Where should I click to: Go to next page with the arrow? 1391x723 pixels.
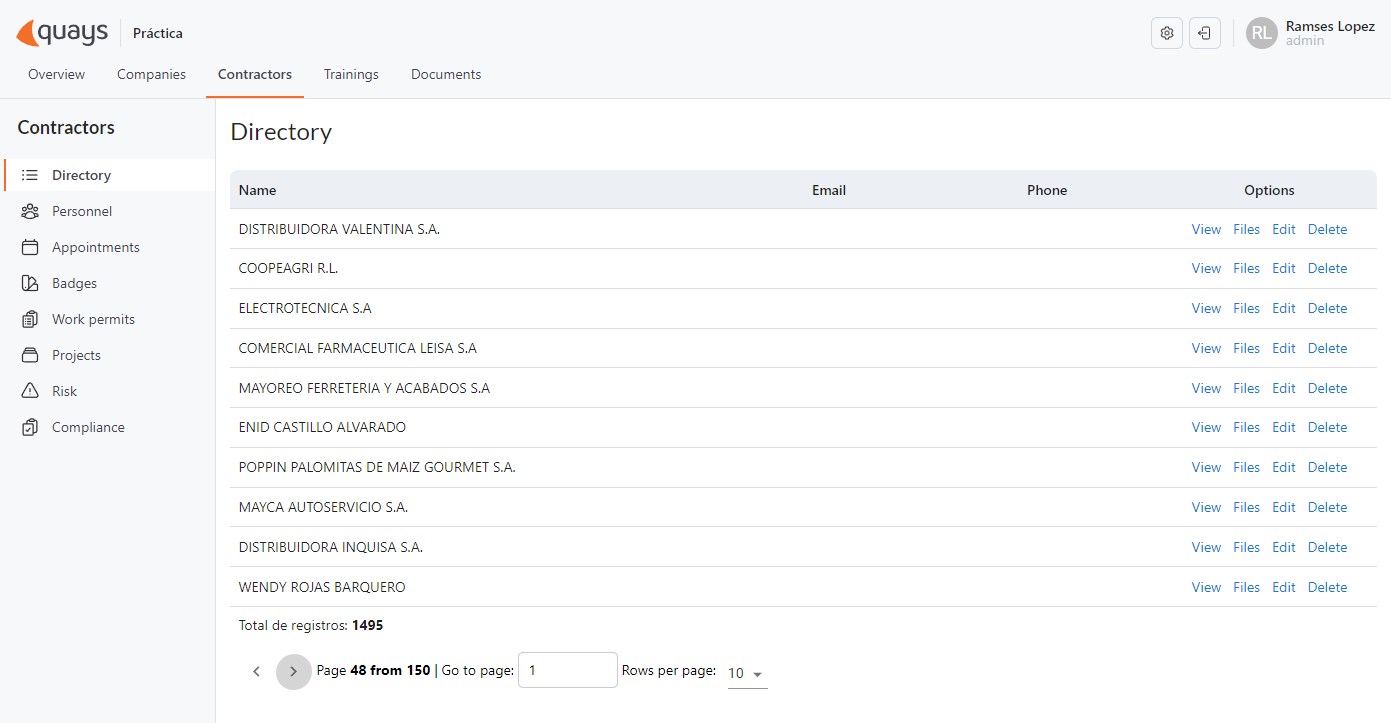click(x=293, y=671)
